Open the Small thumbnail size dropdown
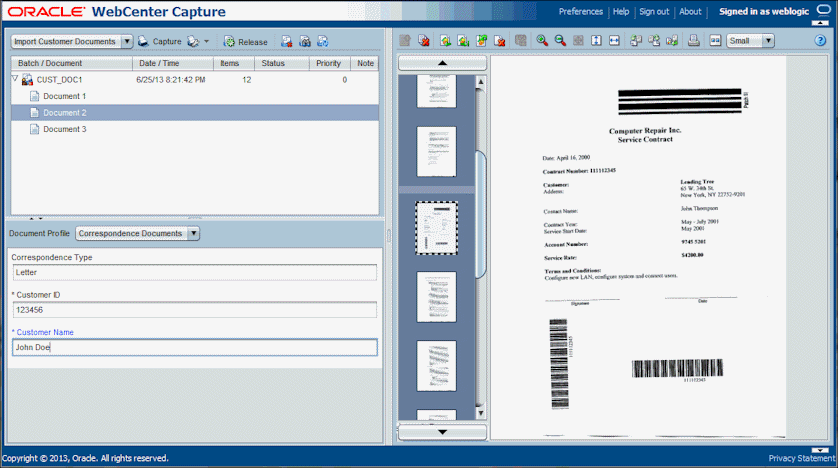This screenshot has height=468, width=838. pyautogui.click(x=768, y=41)
